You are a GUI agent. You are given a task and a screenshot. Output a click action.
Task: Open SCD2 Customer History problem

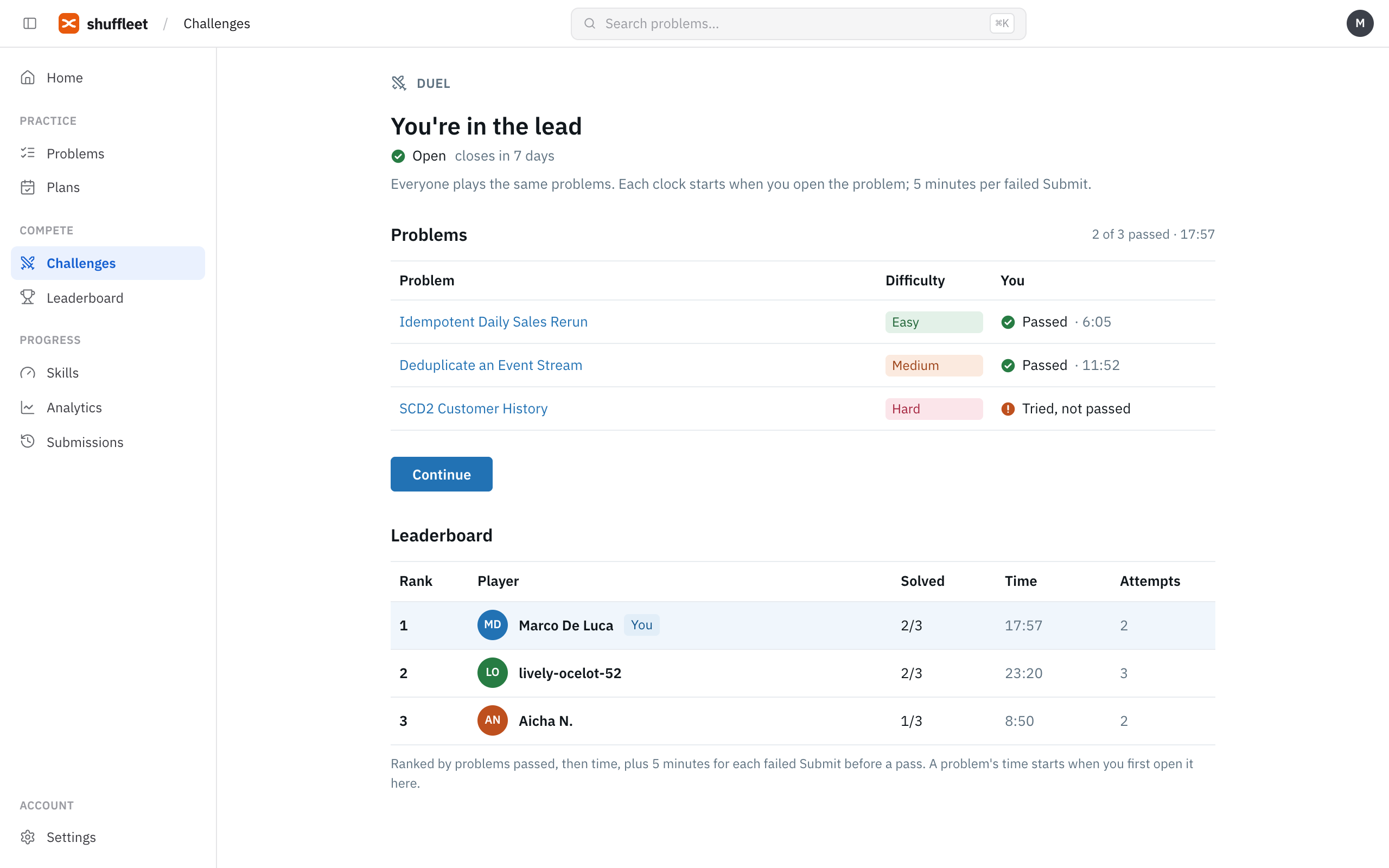tap(473, 408)
